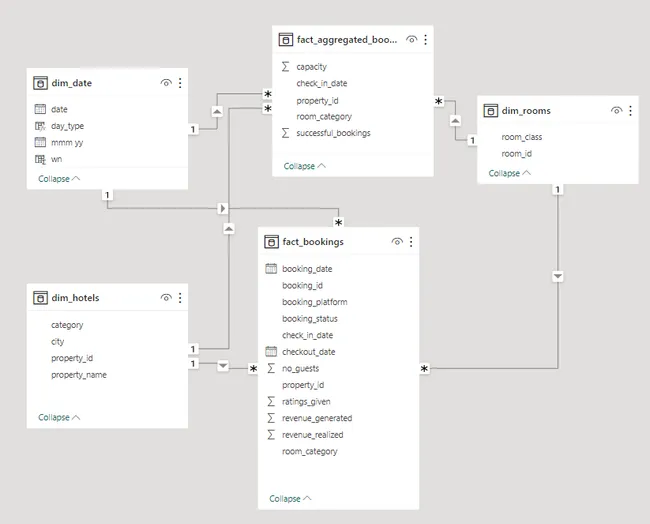The height and width of the screenshot is (524, 650).
Task: Click the sigma icon beside revenue_realized
Action: pyautogui.click(x=271, y=434)
